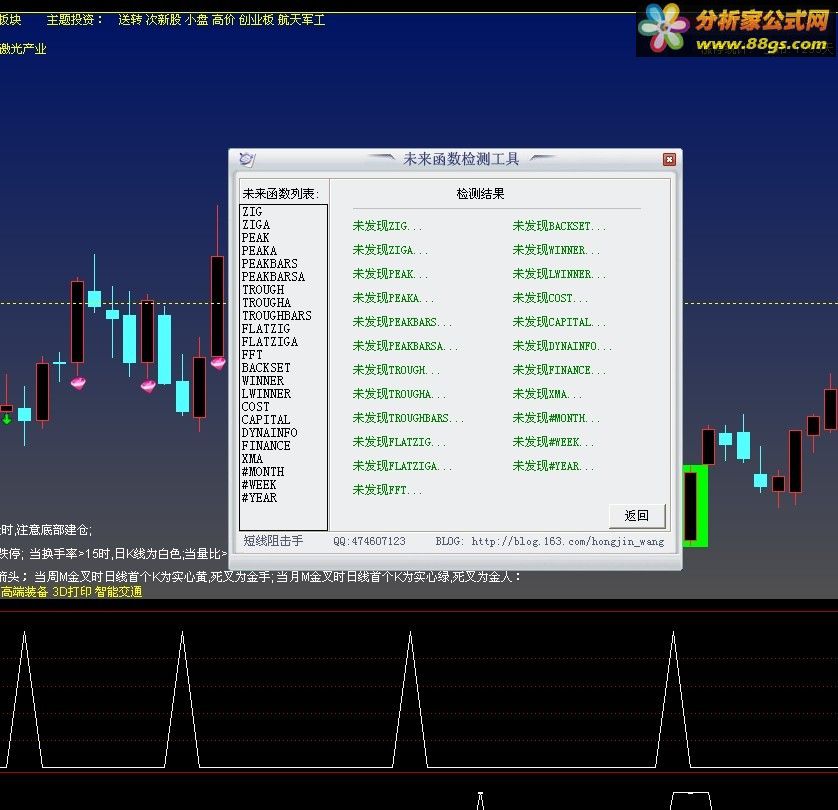The width and height of the screenshot is (838, 810).
Task: Click the result 未发现WINNER...
Action: 556,250
